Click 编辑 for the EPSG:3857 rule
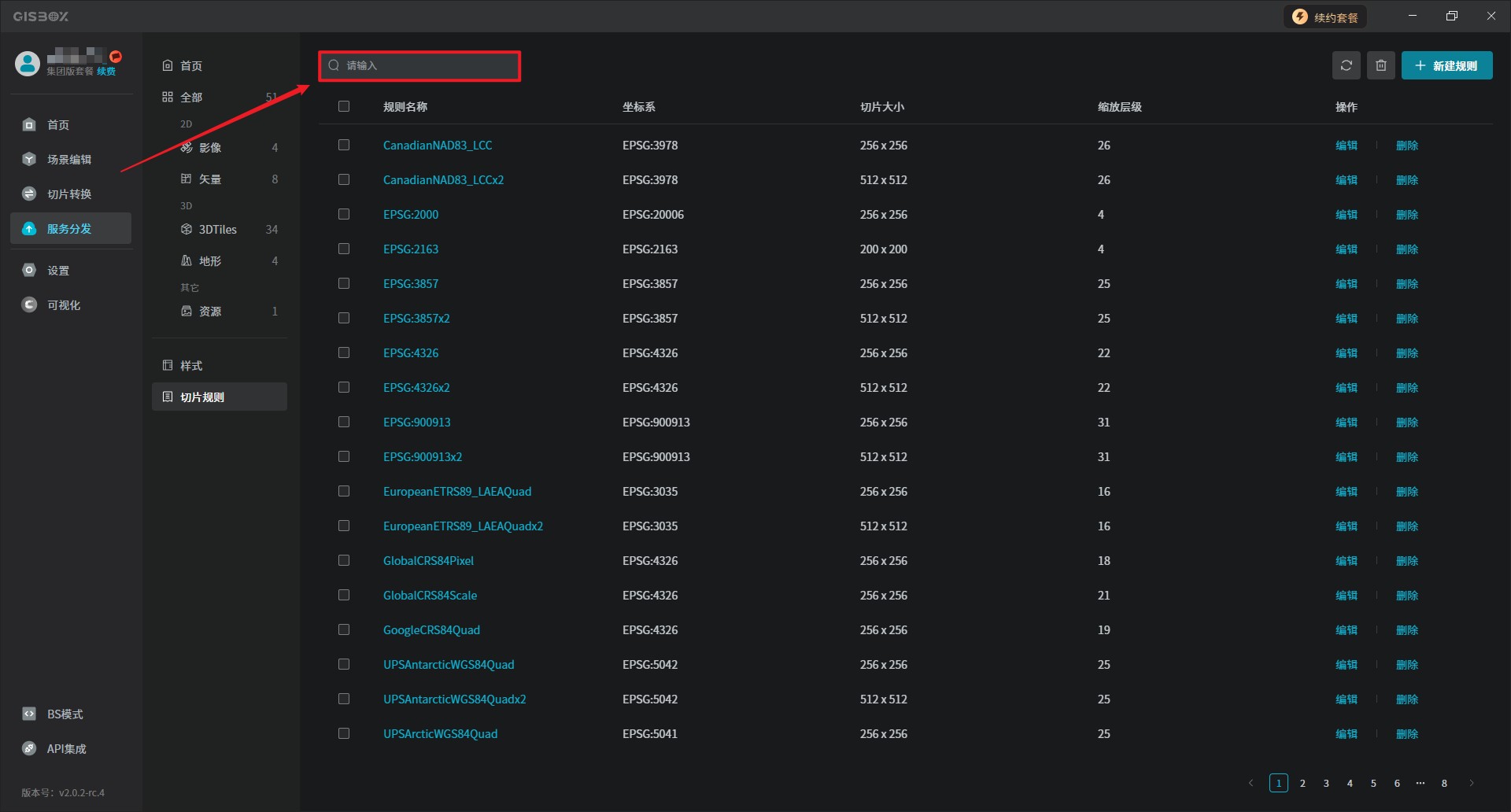This screenshot has height=812, width=1511. (x=1346, y=284)
